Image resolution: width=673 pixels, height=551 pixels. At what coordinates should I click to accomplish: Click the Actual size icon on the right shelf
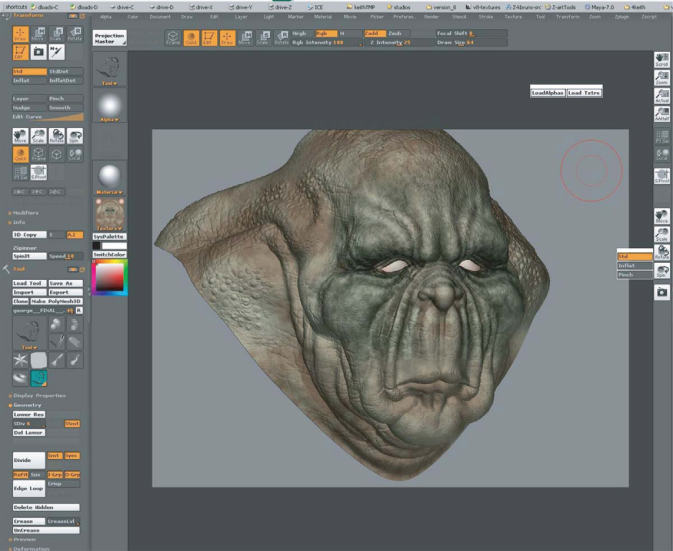661,97
